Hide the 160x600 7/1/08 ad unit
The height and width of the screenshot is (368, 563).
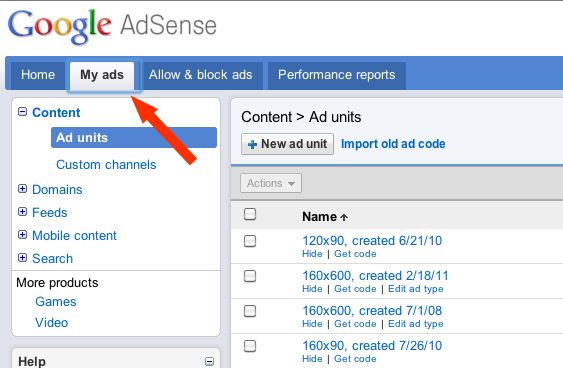click(x=312, y=324)
